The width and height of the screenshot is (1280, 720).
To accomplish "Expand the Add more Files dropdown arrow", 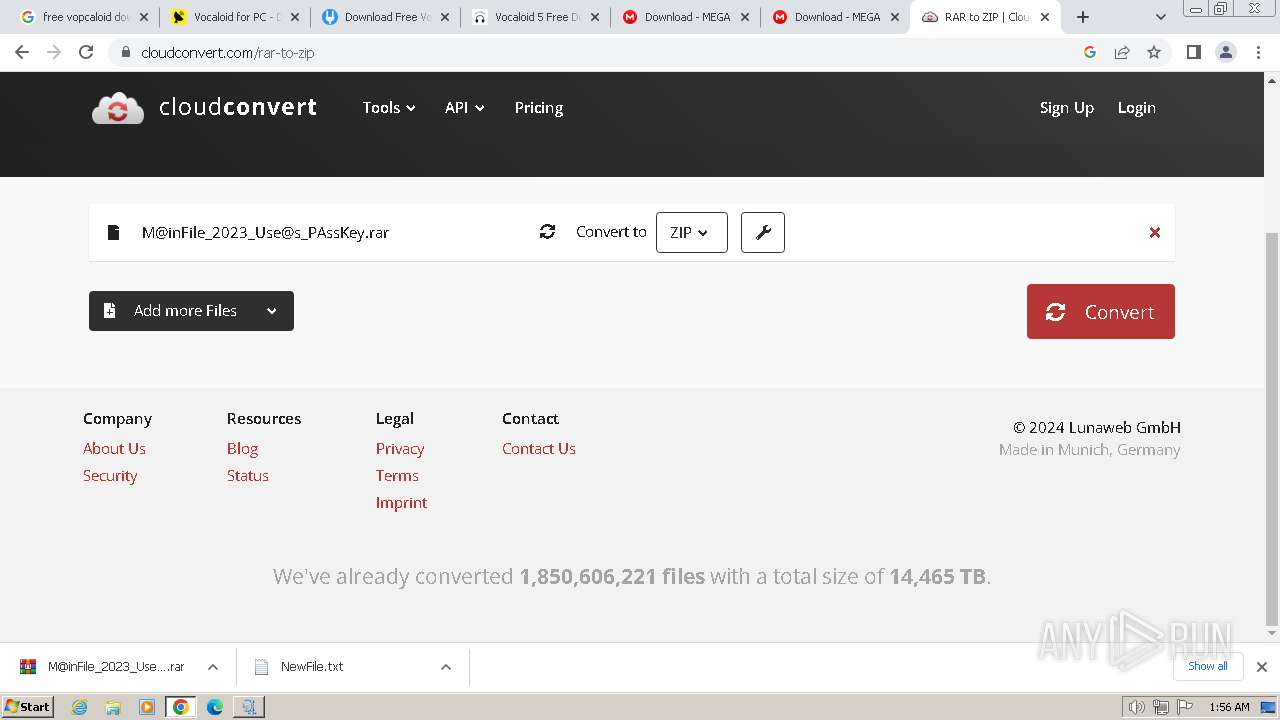I will click(271, 311).
